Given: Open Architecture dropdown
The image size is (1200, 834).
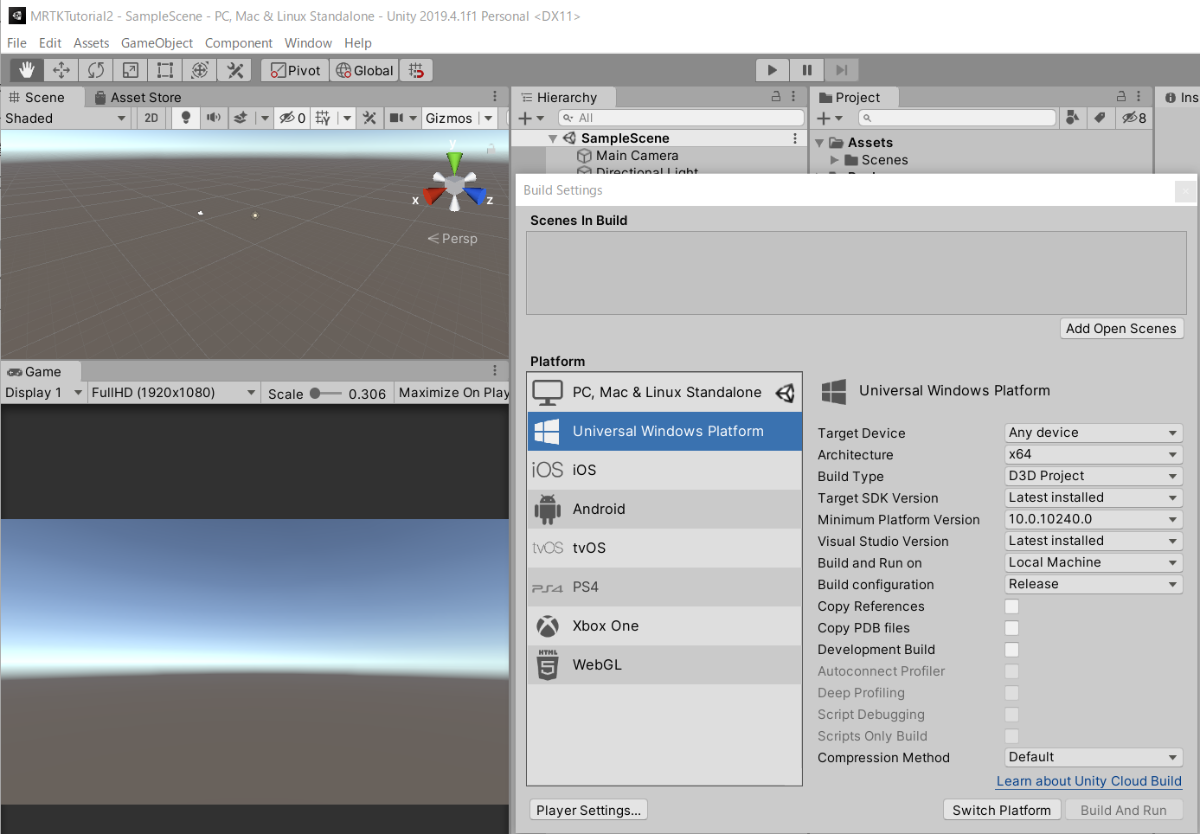Looking at the screenshot, I should point(1094,454).
